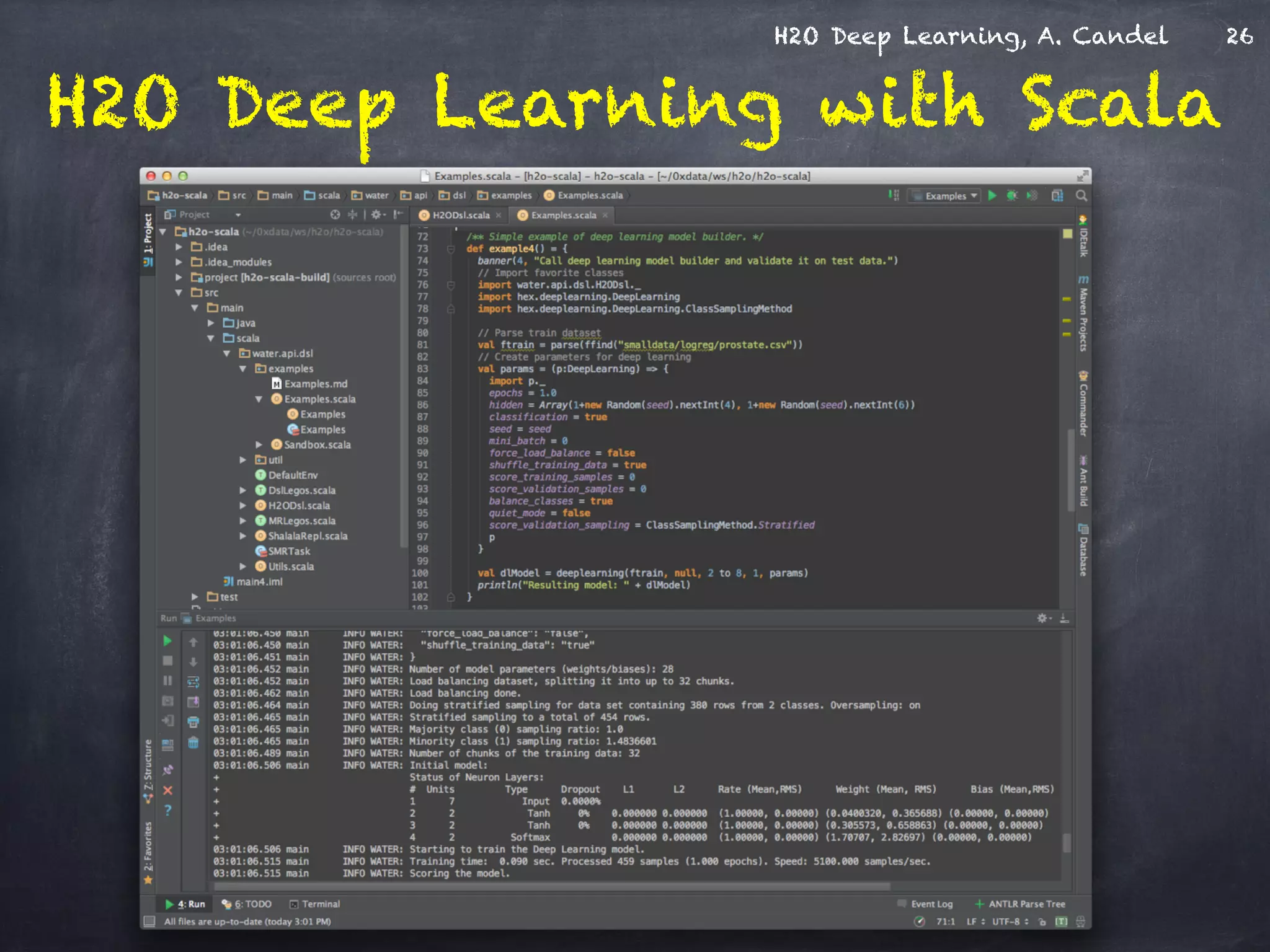
Task: Click the yellow analysis status square above editor scrollbar
Action: click(x=1067, y=234)
